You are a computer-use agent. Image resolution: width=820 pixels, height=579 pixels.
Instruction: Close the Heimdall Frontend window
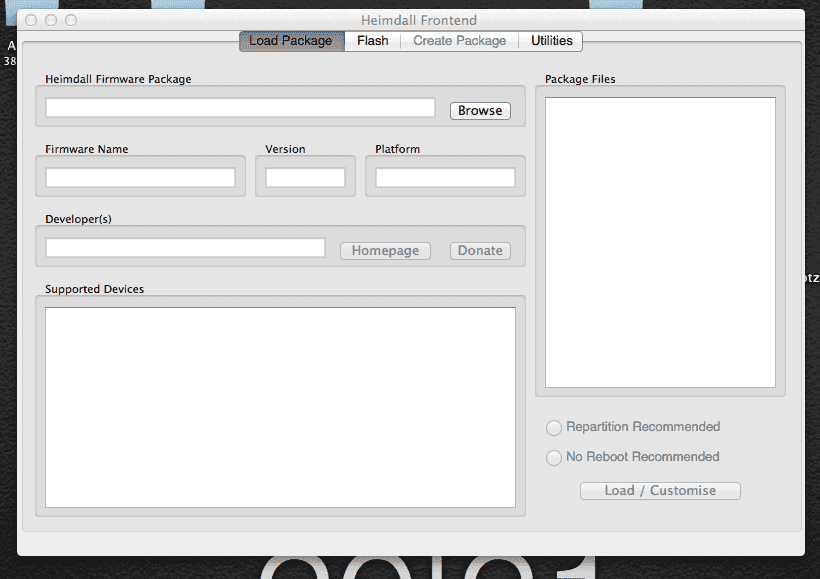[x=31, y=20]
